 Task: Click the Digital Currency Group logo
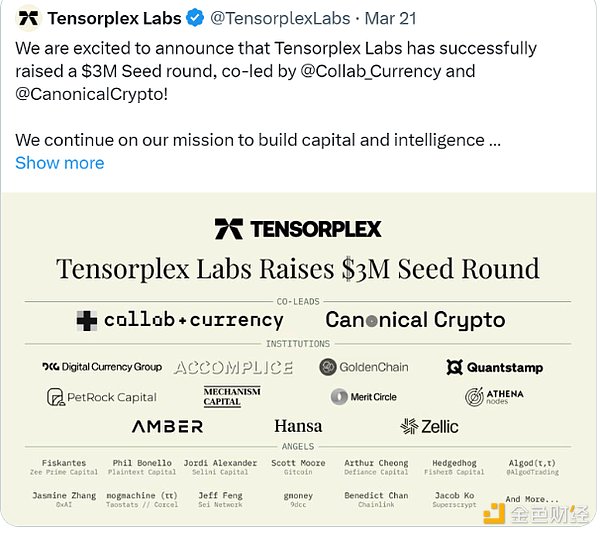click(x=102, y=367)
